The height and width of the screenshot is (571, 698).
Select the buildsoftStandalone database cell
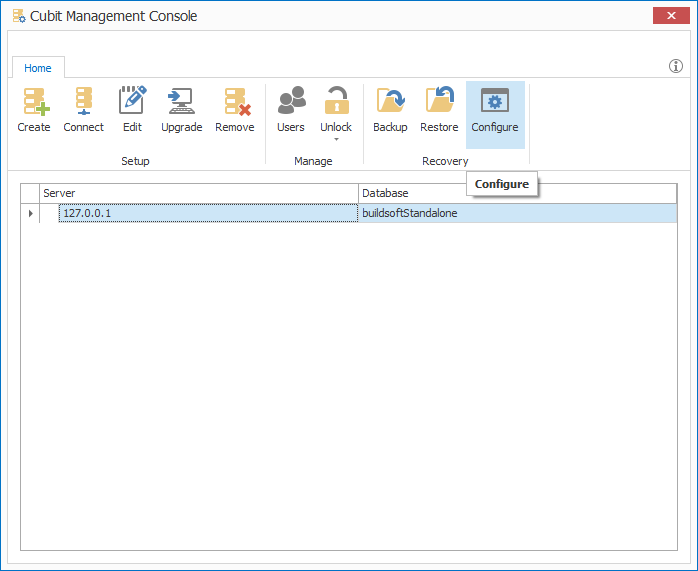pyautogui.click(x=516, y=213)
